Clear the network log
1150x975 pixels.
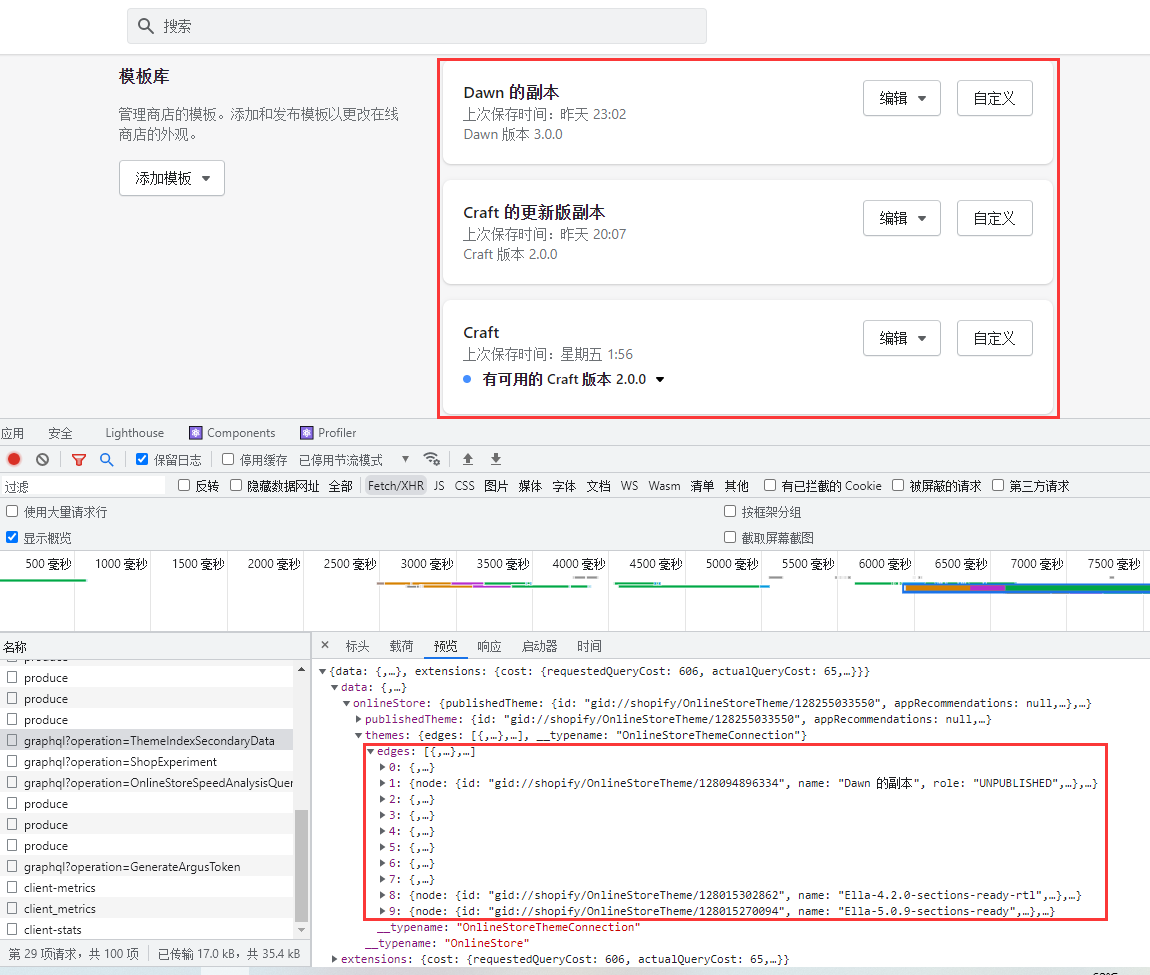click(x=43, y=459)
